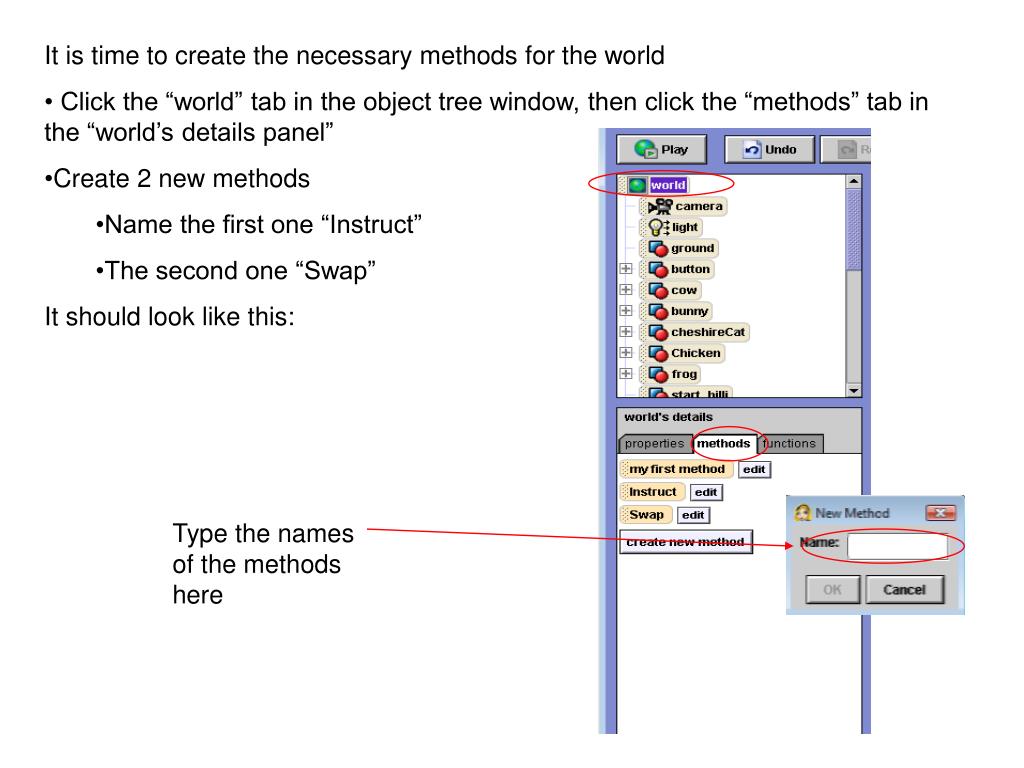Switch to the properties tab
This screenshot has height=768, width=1024.
coord(654,443)
